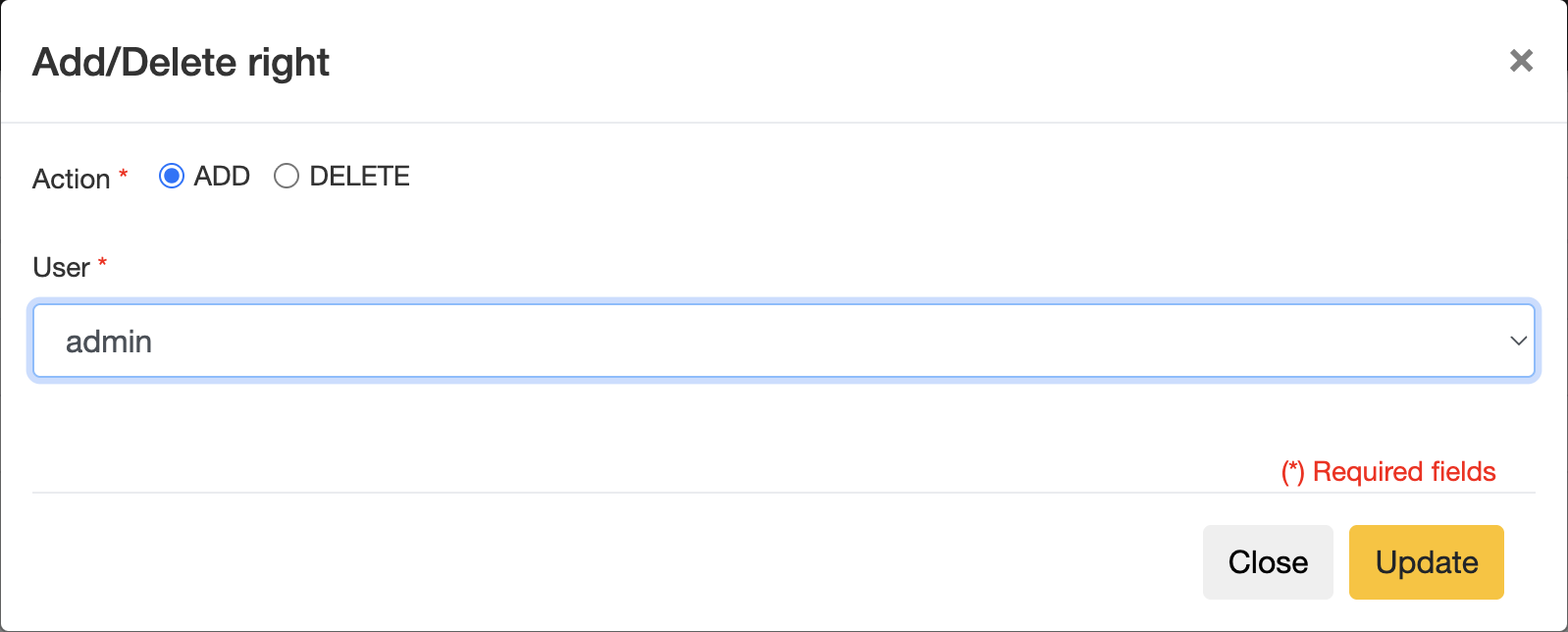Click the DELETE label text
1568x632 pixels.
[x=359, y=176]
